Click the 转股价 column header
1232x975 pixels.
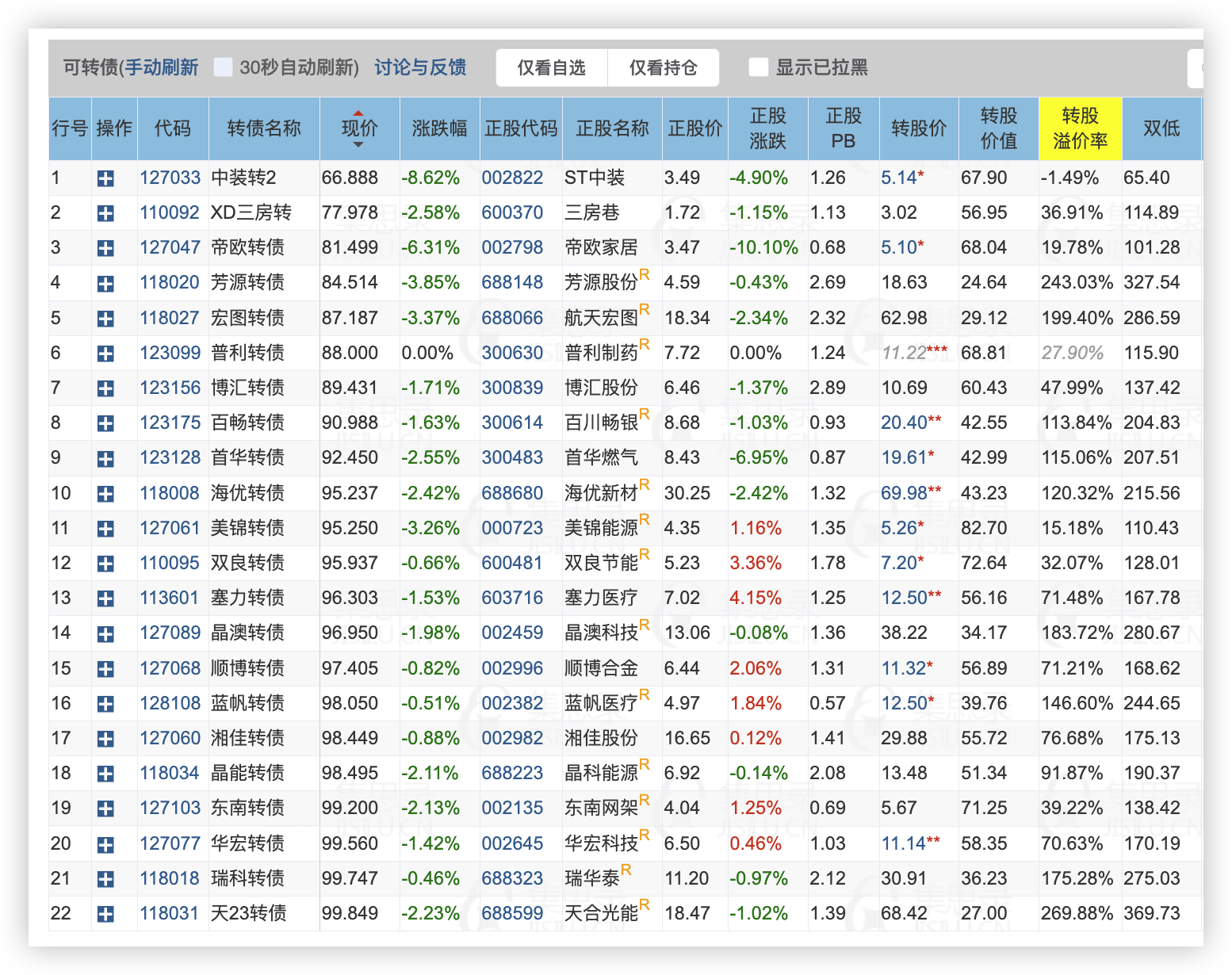tap(919, 128)
